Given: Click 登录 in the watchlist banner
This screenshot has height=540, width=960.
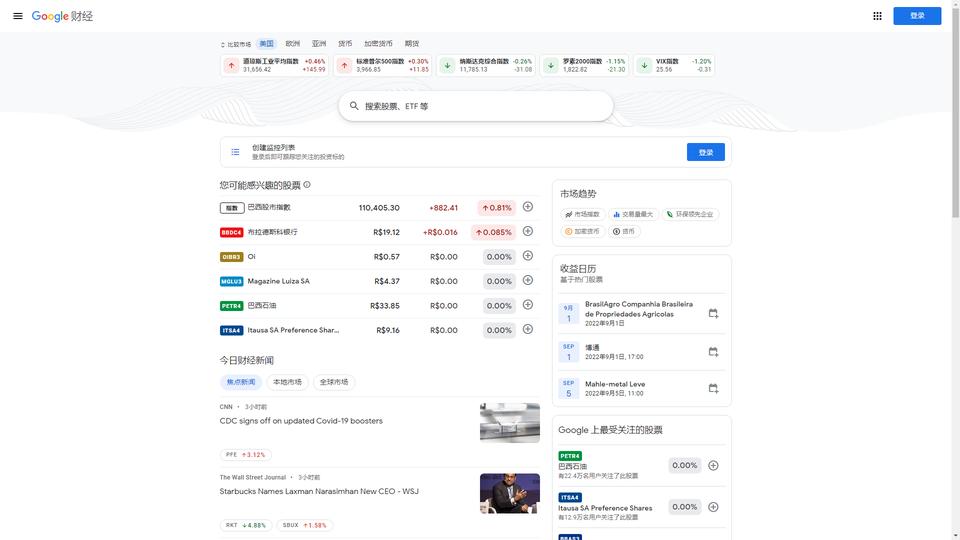Looking at the screenshot, I should [705, 152].
